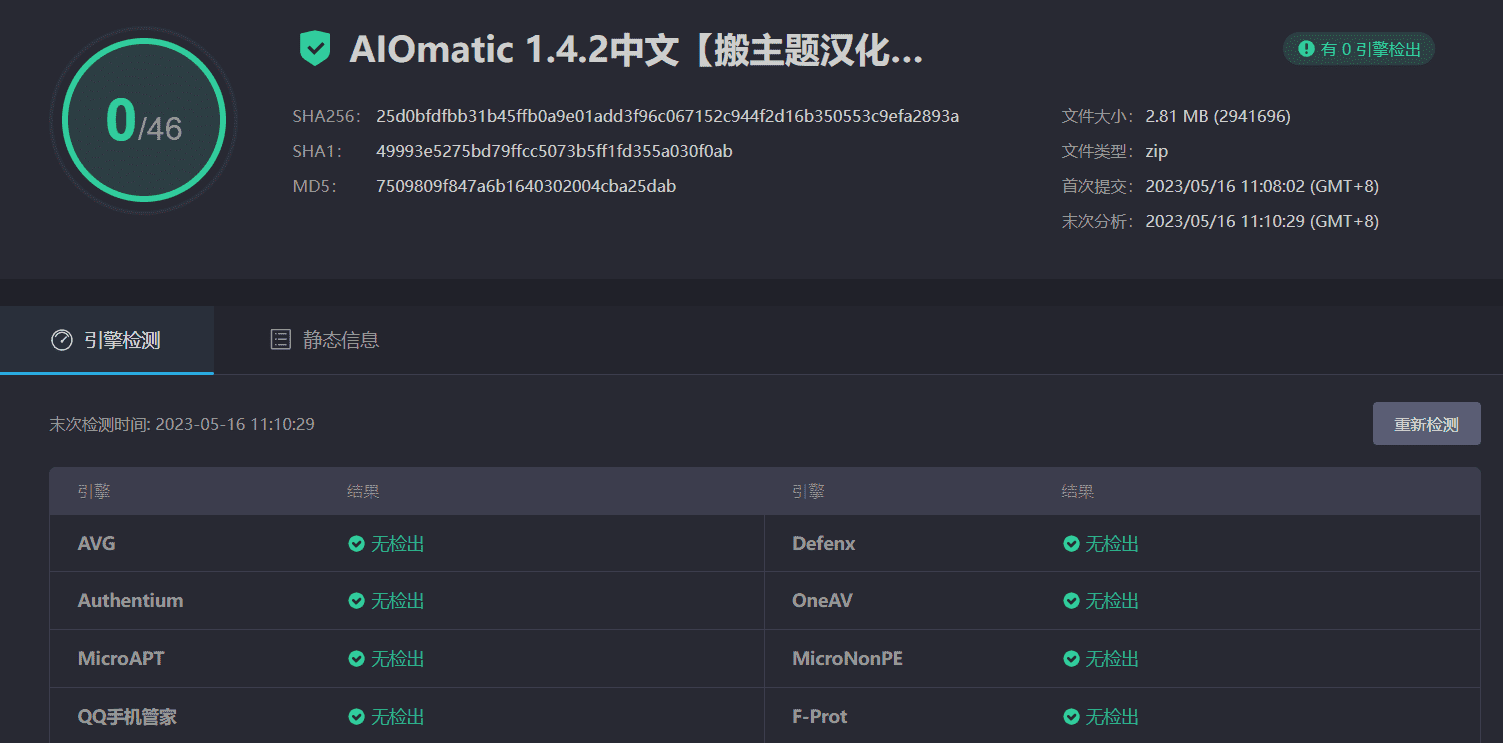Click the gauge icon on 引擎检测 tab

pos(62,340)
